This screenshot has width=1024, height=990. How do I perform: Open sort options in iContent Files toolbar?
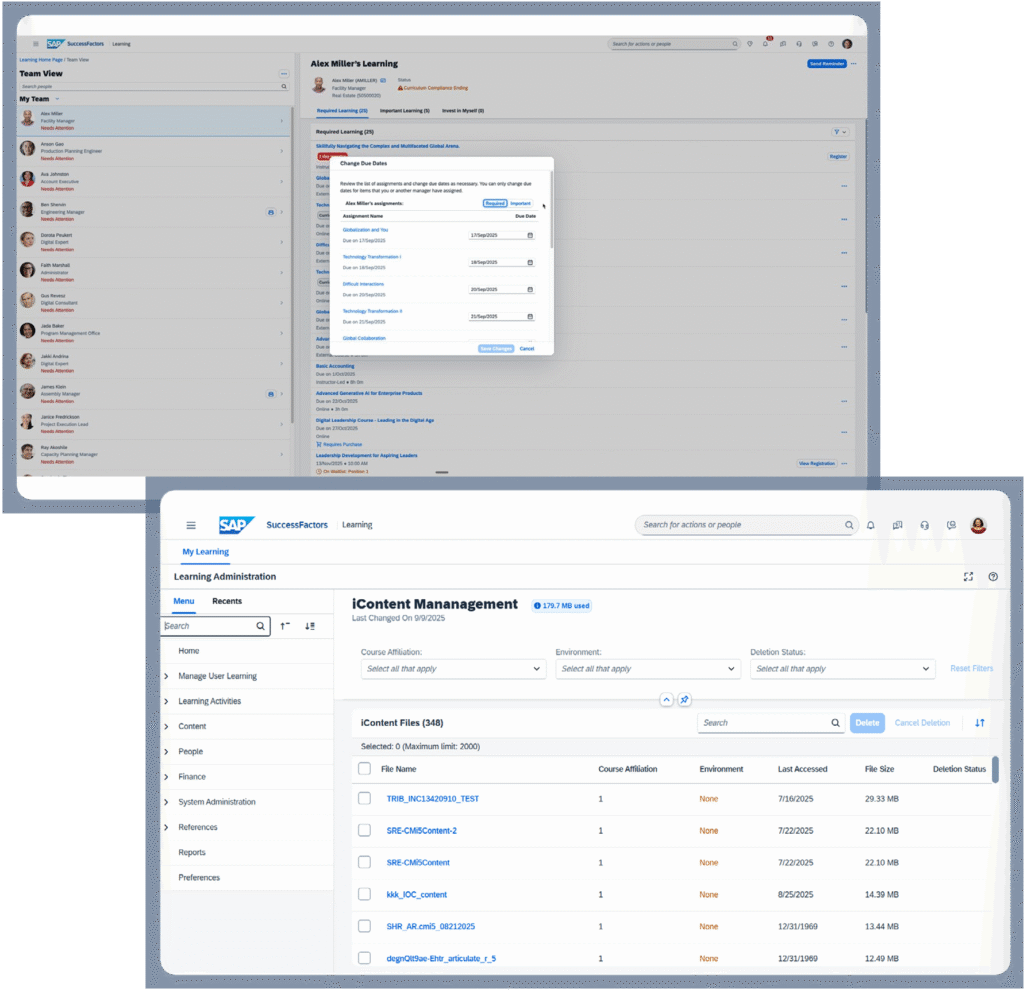tap(979, 722)
